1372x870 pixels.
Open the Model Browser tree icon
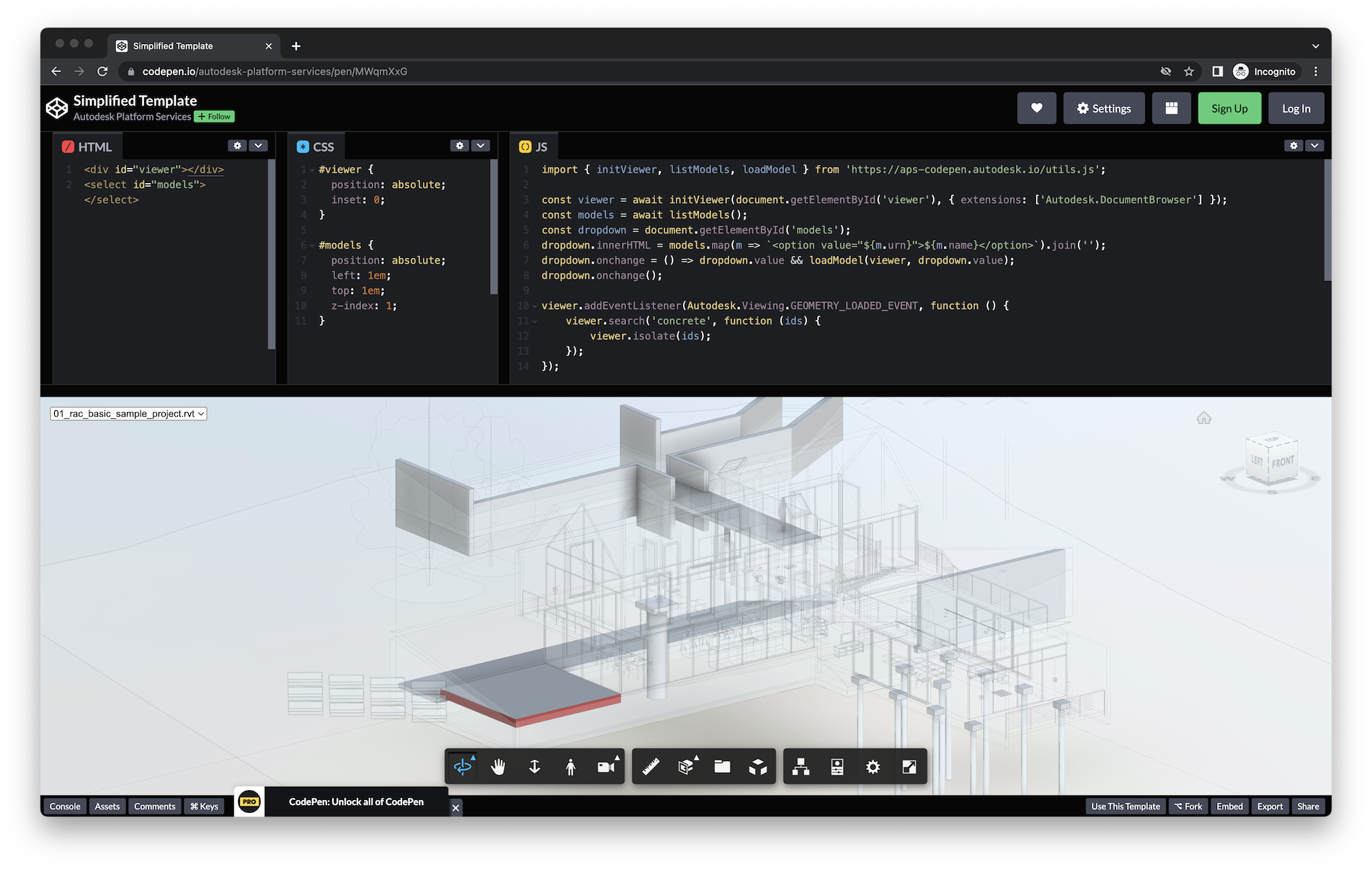(801, 767)
